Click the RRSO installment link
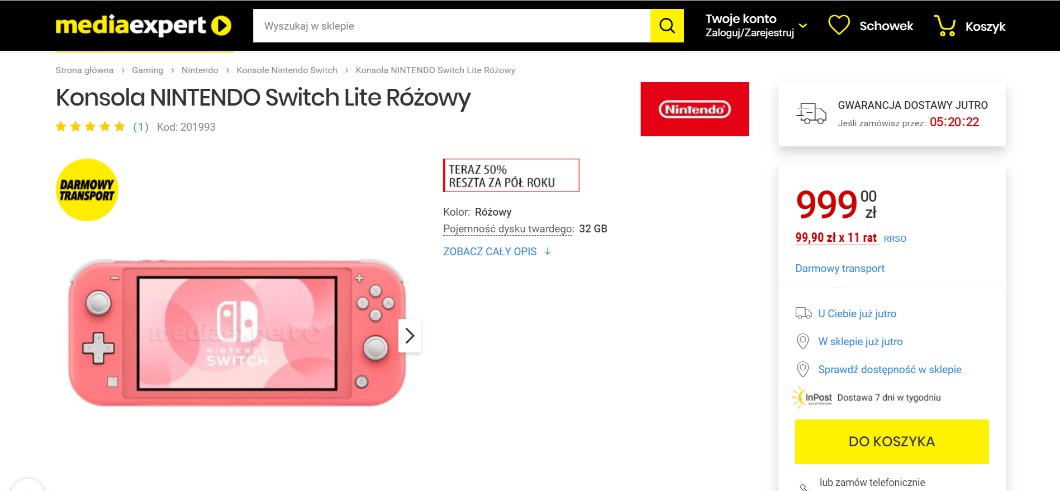This screenshot has width=1060, height=491. click(895, 239)
